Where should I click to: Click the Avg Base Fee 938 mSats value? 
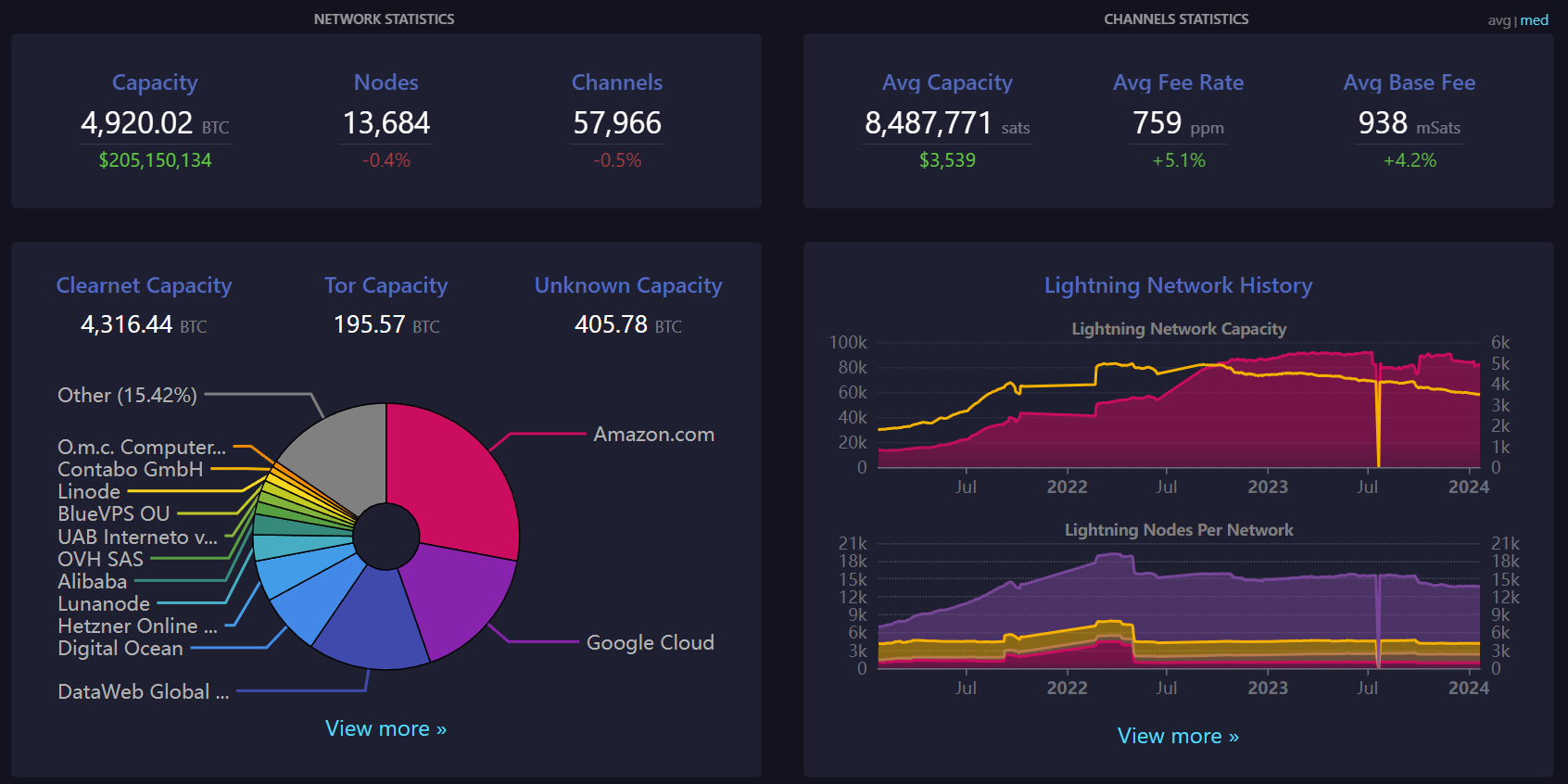click(1410, 123)
